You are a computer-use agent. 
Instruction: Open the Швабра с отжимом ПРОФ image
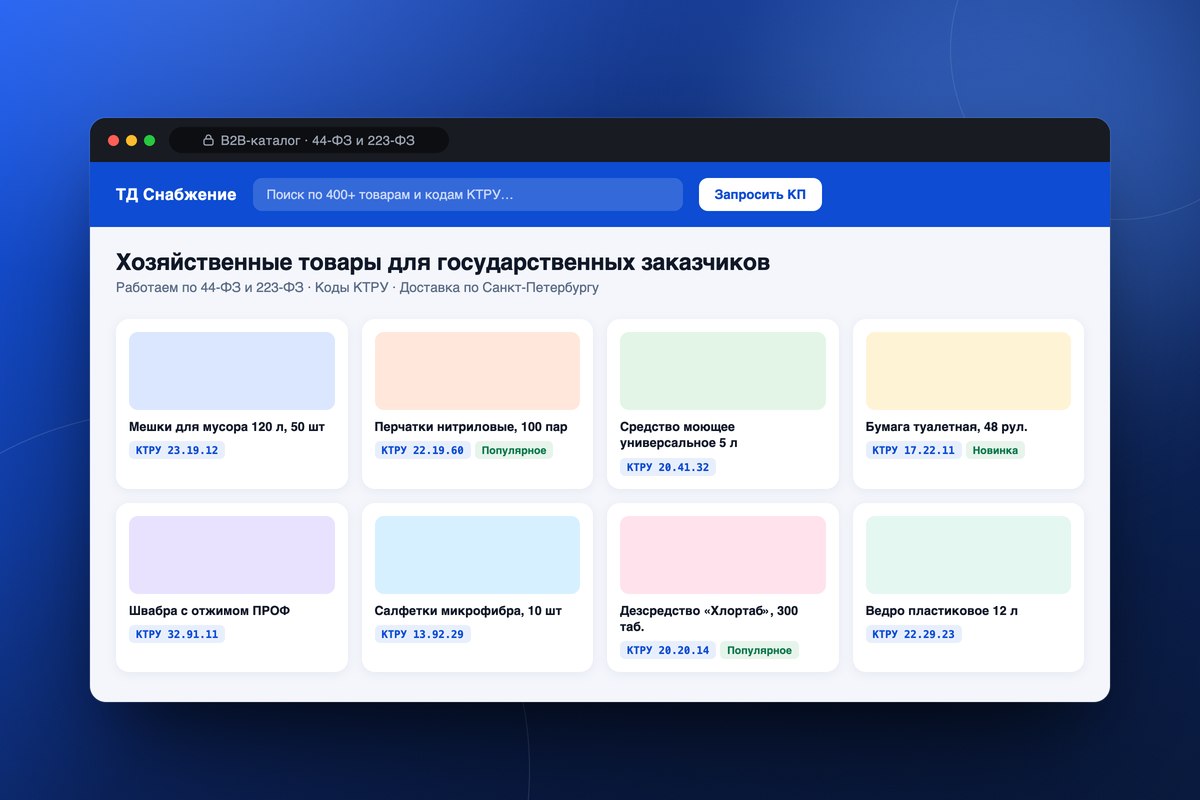pos(232,555)
